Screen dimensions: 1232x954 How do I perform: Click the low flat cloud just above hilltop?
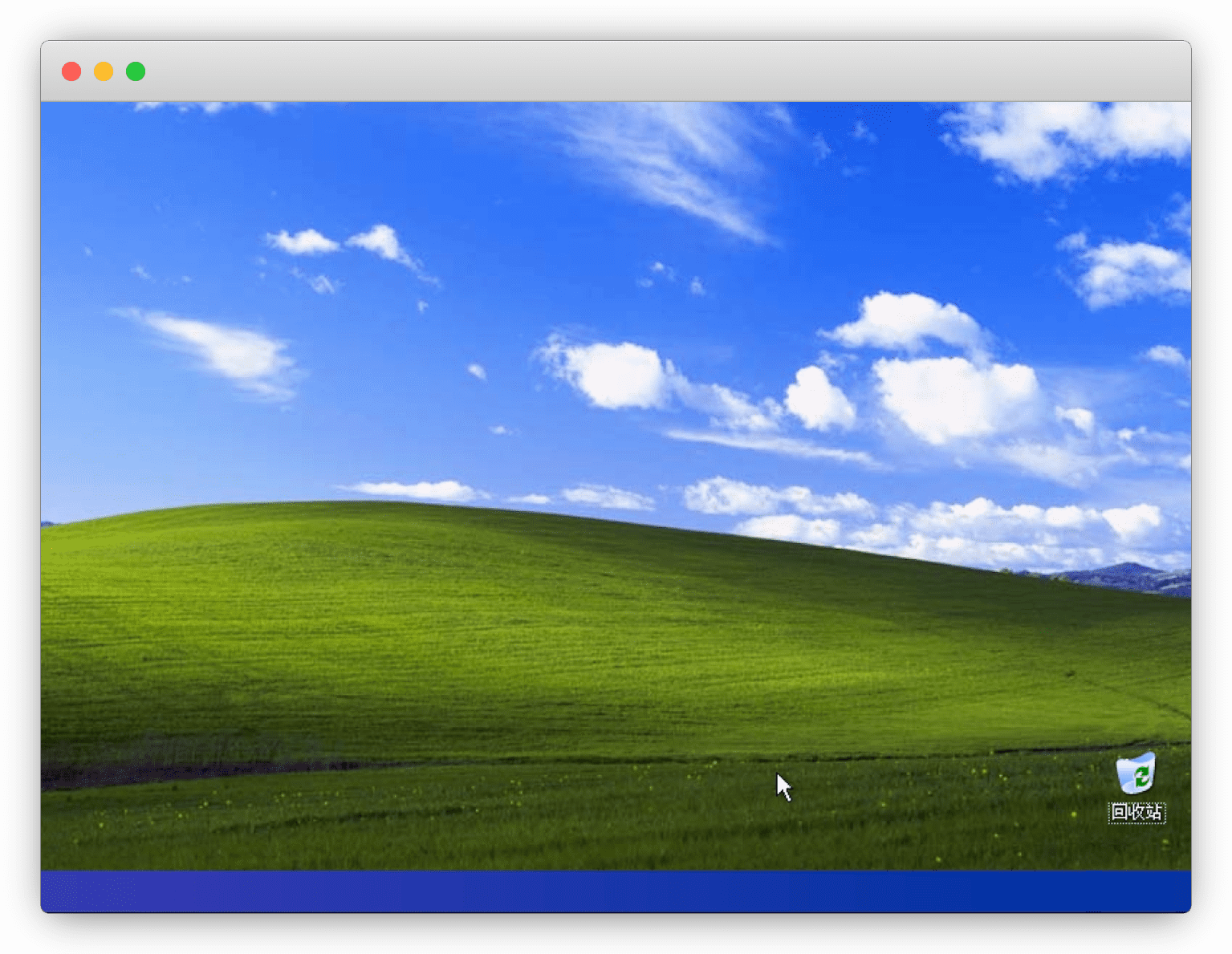[x=413, y=489]
